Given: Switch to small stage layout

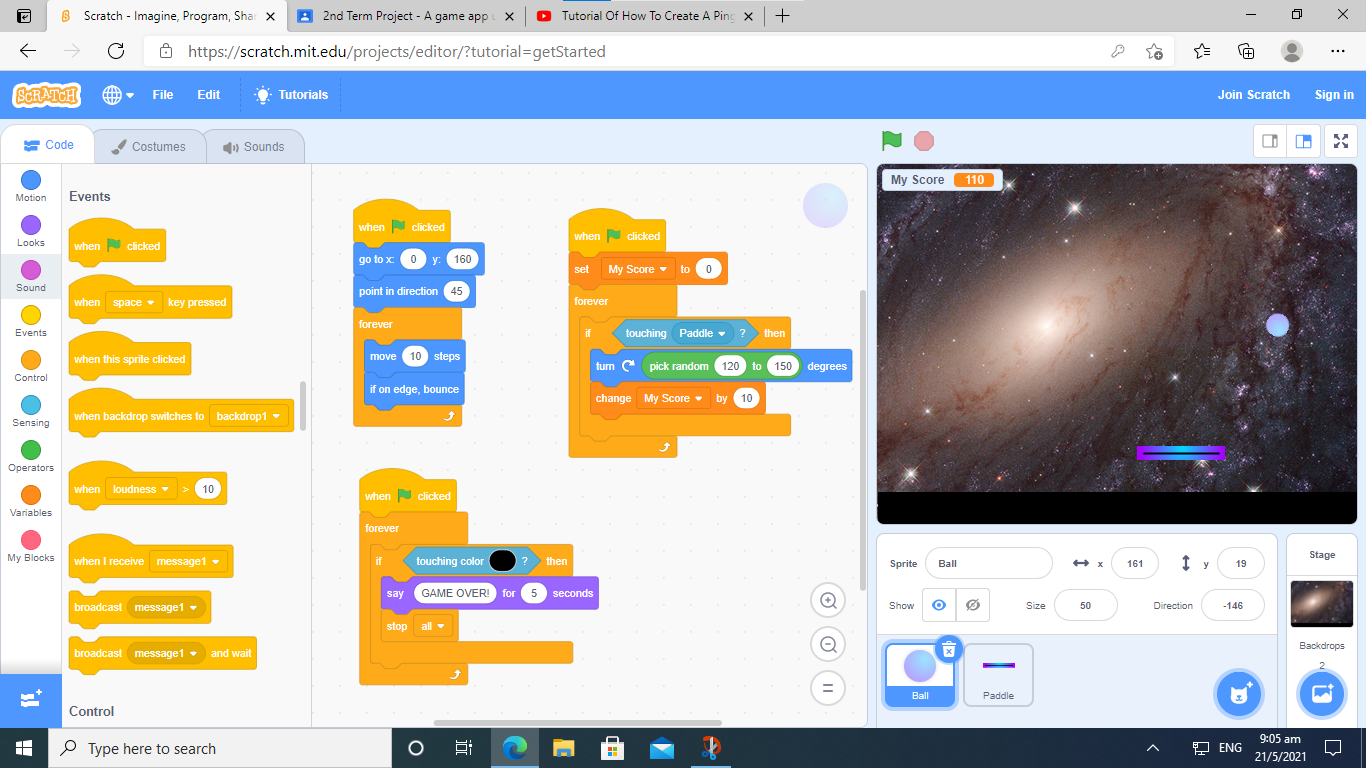Looking at the screenshot, I should coord(1270,141).
